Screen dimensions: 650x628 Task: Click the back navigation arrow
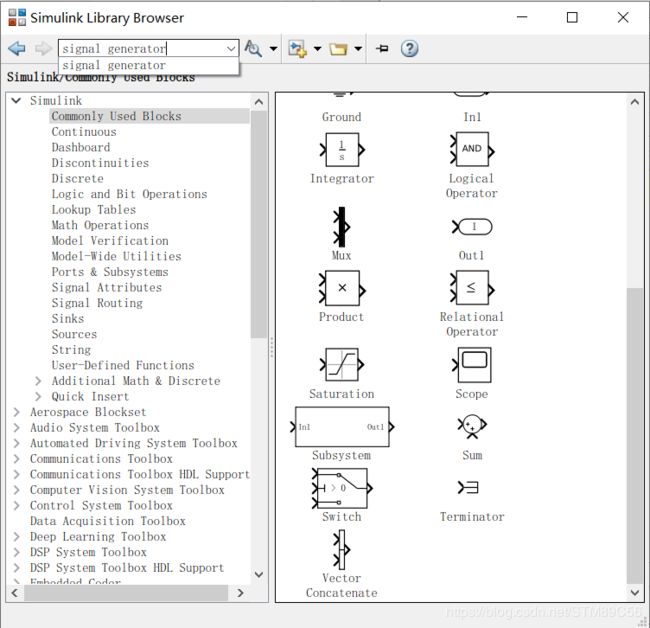pyautogui.click(x=17, y=48)
